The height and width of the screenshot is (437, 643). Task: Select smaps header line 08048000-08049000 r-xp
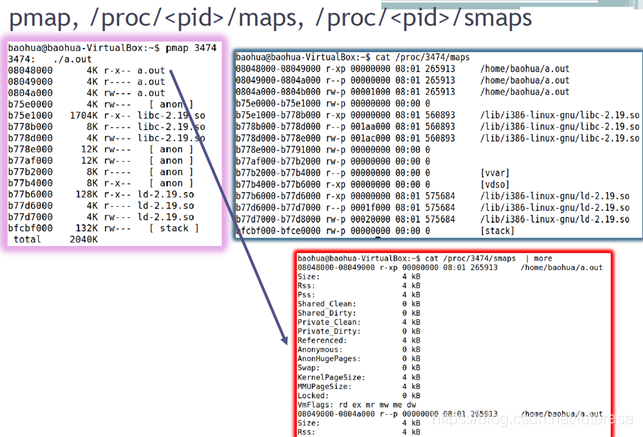pos(450,268)
